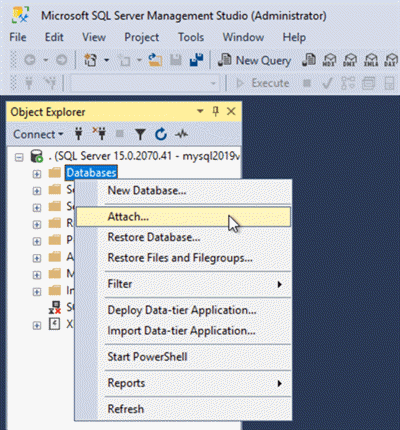Click the Activity Monitor icon

click(181, 134)
